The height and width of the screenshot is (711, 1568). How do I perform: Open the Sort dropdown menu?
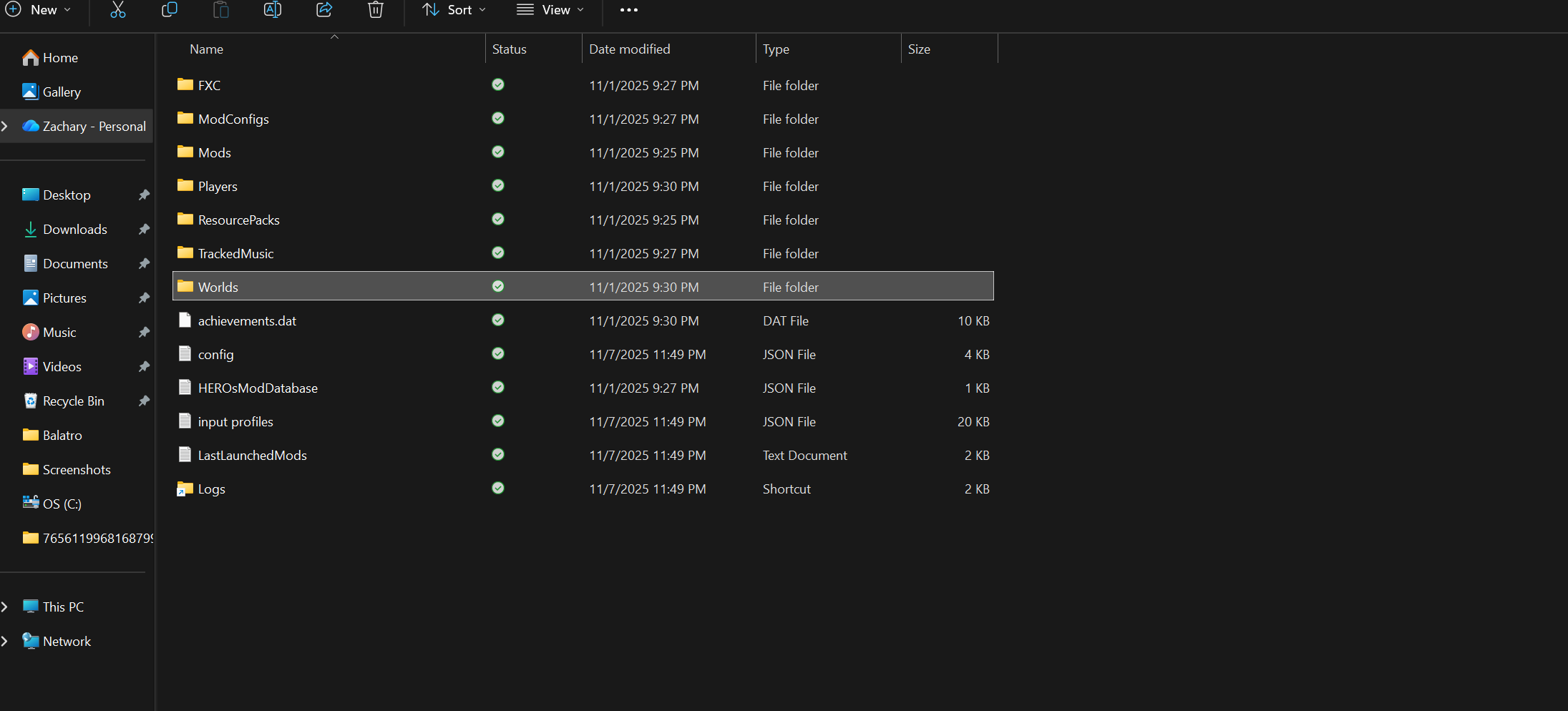pyautogui.click(x=454, y=10)
